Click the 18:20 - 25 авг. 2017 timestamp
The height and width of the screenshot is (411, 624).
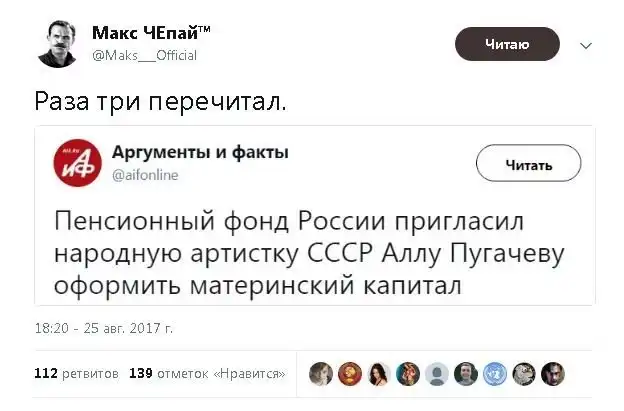[104, 327]
